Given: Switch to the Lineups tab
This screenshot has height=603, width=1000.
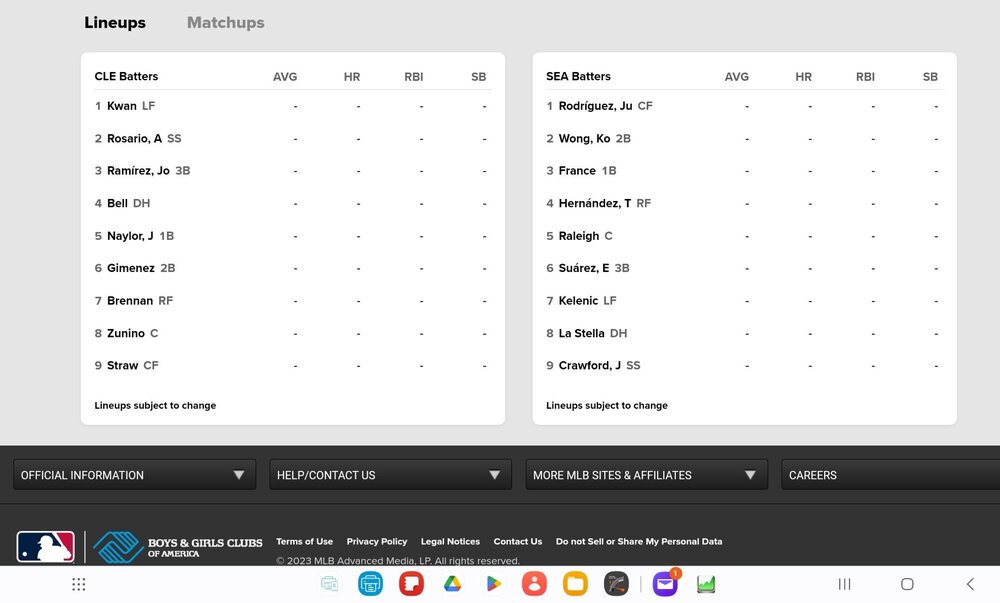Looking at the screenshot, I should pyautogui.click(x=115, y=22).
